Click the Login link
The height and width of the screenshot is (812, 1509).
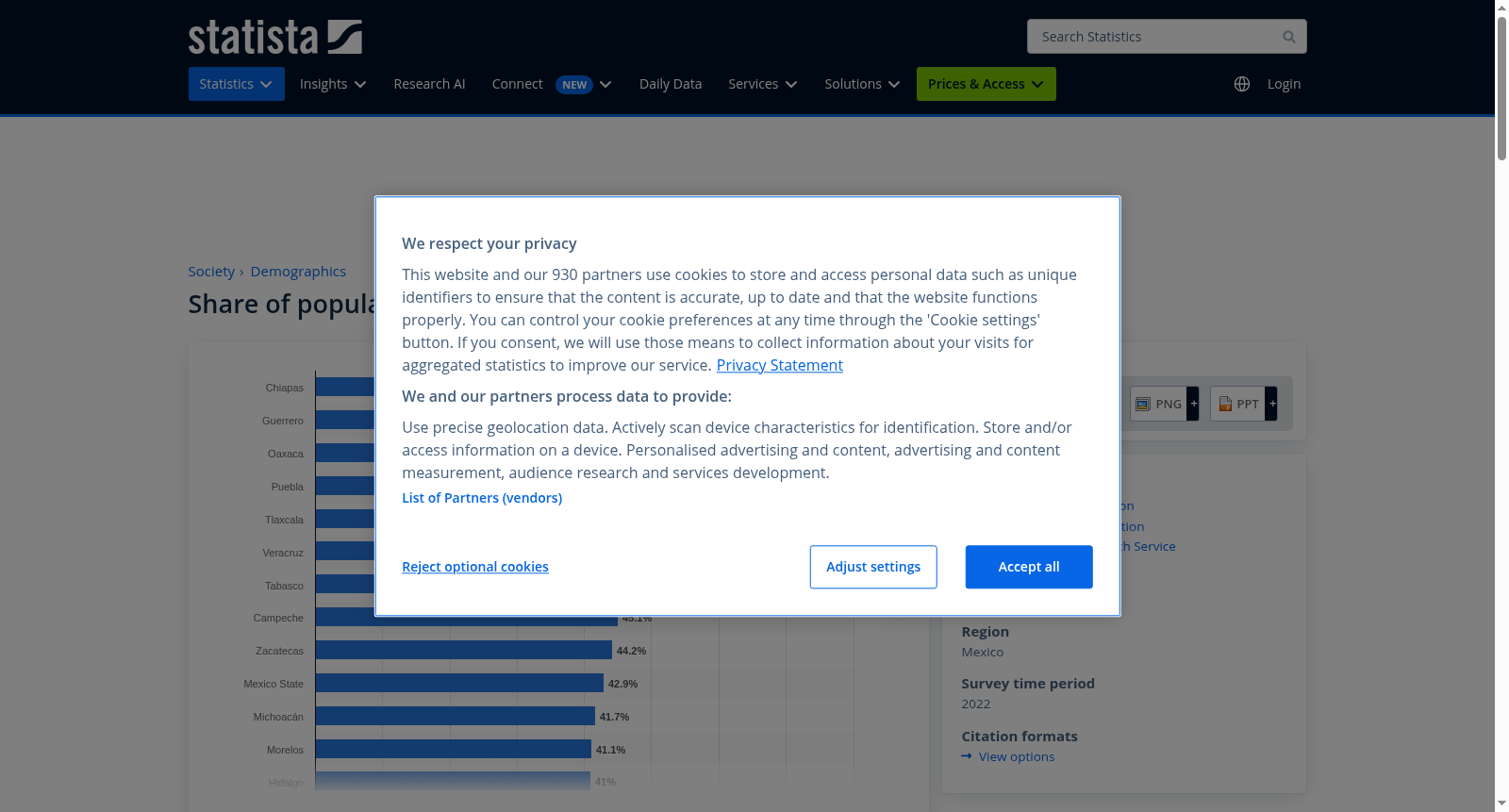[1284, 84]
